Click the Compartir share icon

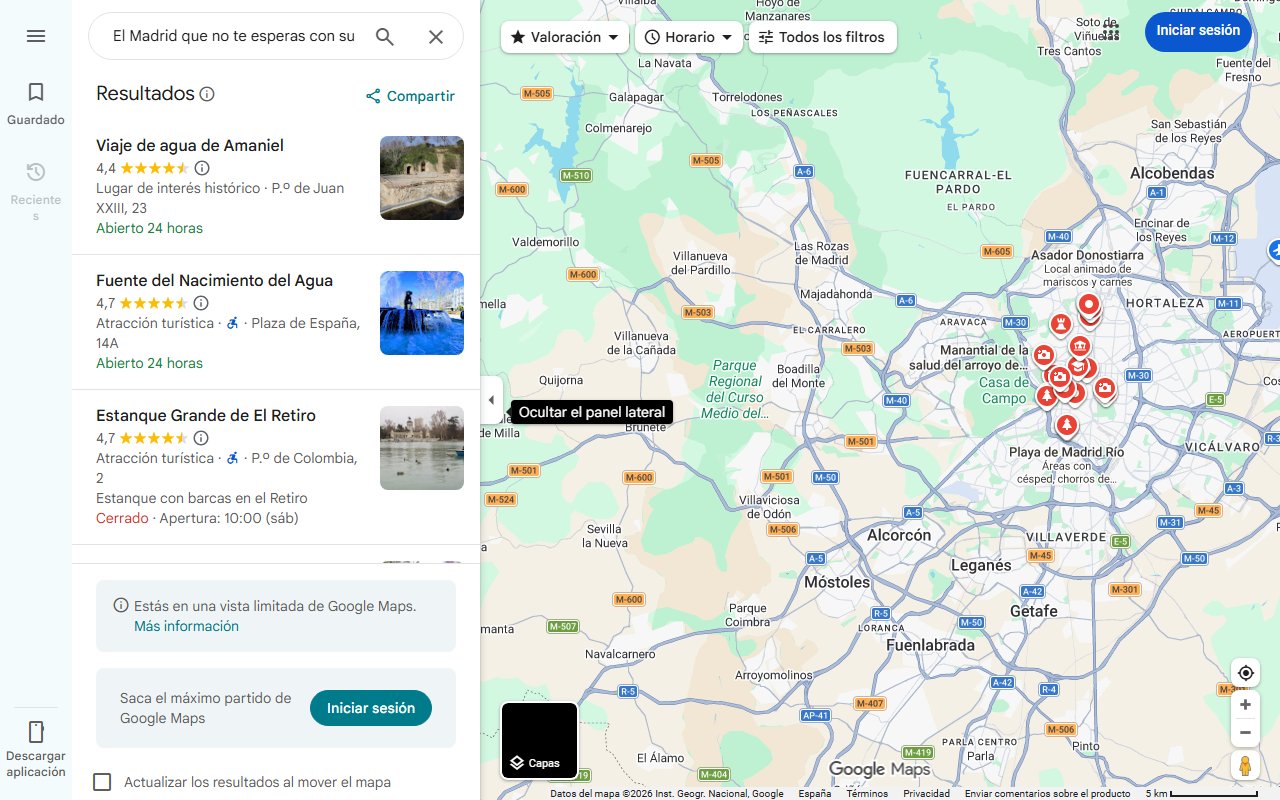[x=373, y=96]
